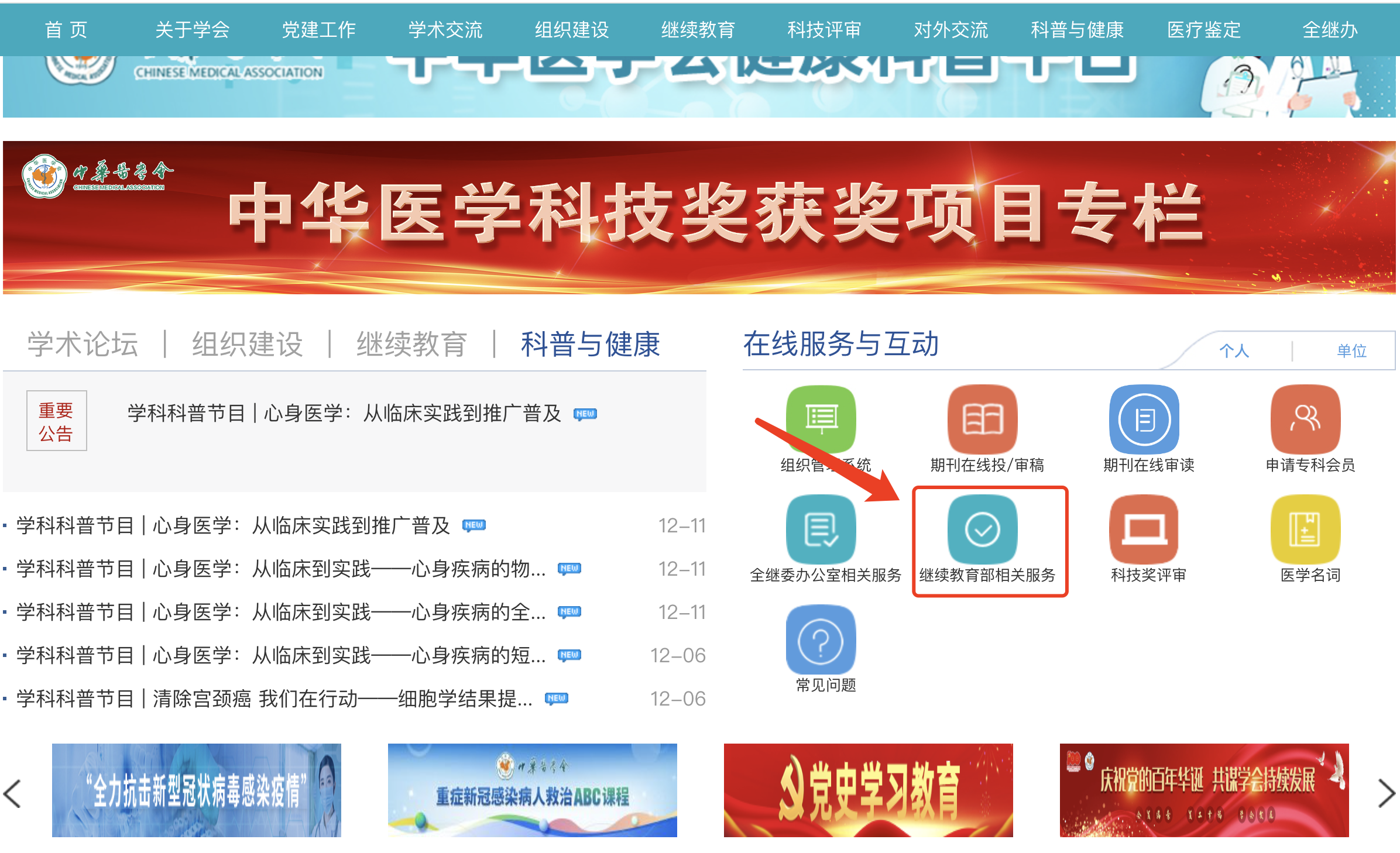Screen dimensions: 1400x853
Task: Open the 继续教育部相关服务 checkmark icon
Action: tap(983, 529)
